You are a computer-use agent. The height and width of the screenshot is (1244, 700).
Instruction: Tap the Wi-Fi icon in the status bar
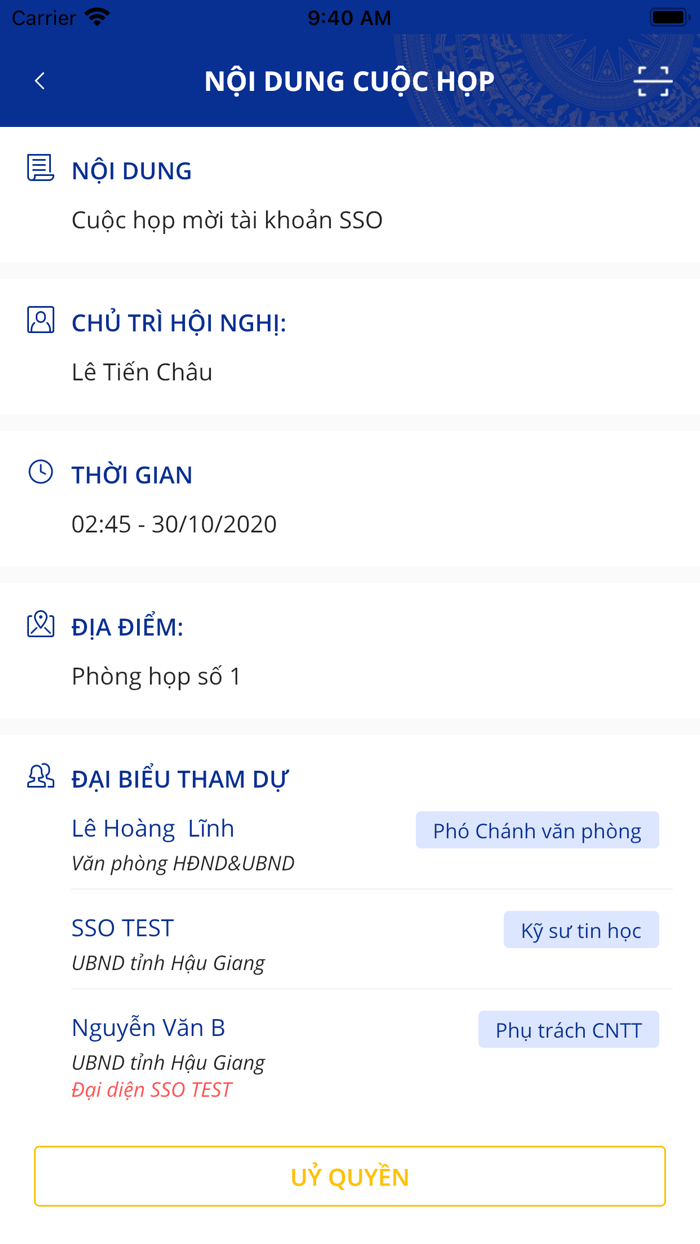95,16
